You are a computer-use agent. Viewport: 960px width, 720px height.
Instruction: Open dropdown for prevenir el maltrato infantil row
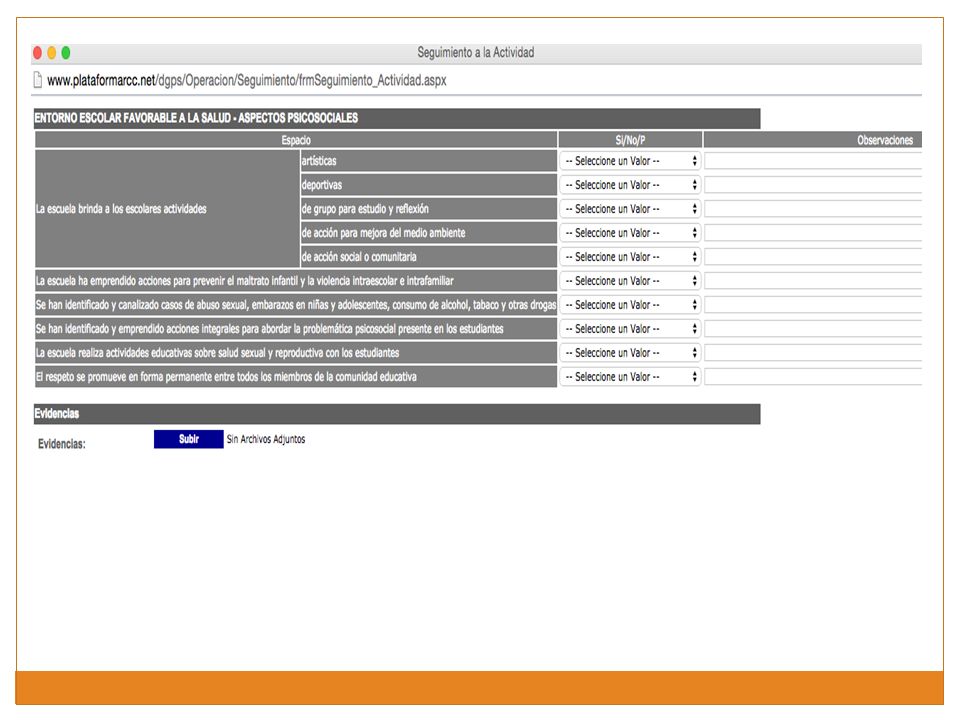(x=630, y=280)
